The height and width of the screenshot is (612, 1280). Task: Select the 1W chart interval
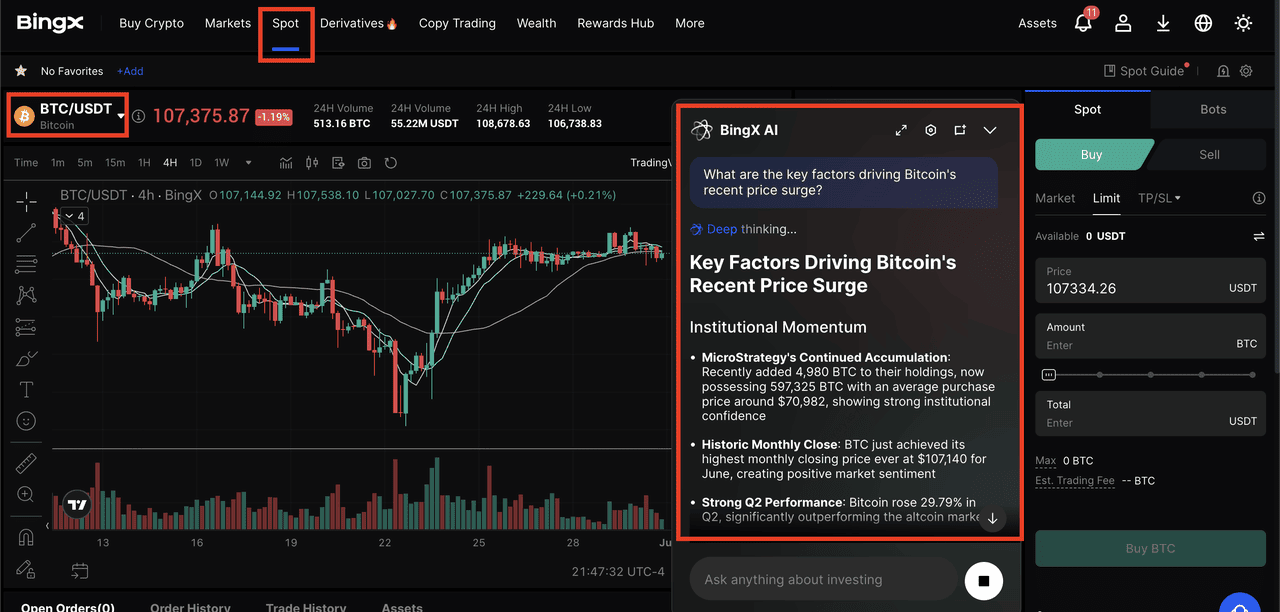point(222,163)
